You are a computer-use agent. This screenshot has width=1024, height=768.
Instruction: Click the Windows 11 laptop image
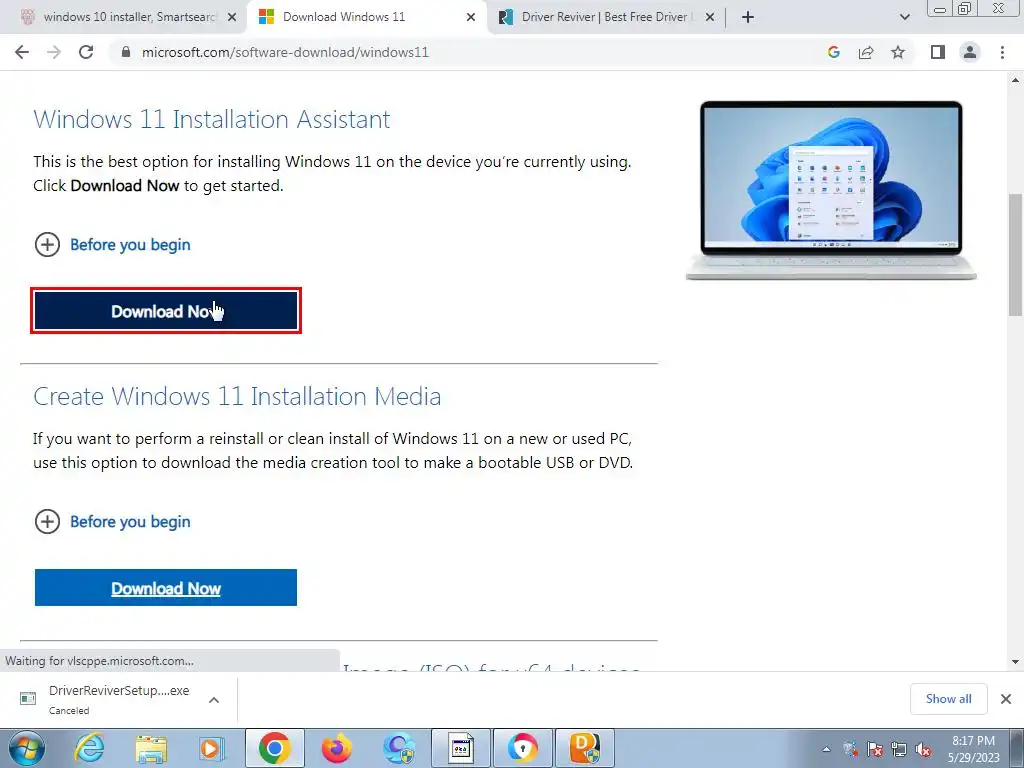pos(831,190)
